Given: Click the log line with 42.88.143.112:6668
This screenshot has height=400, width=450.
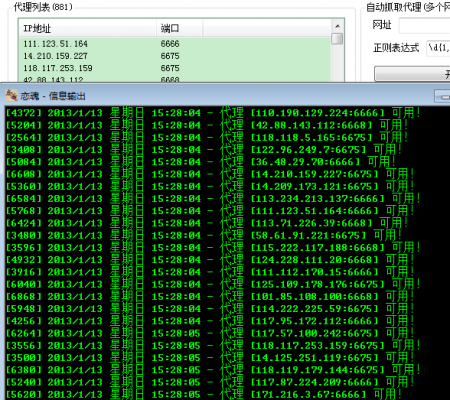Looking at the screenshot, I should pos(207,125).
